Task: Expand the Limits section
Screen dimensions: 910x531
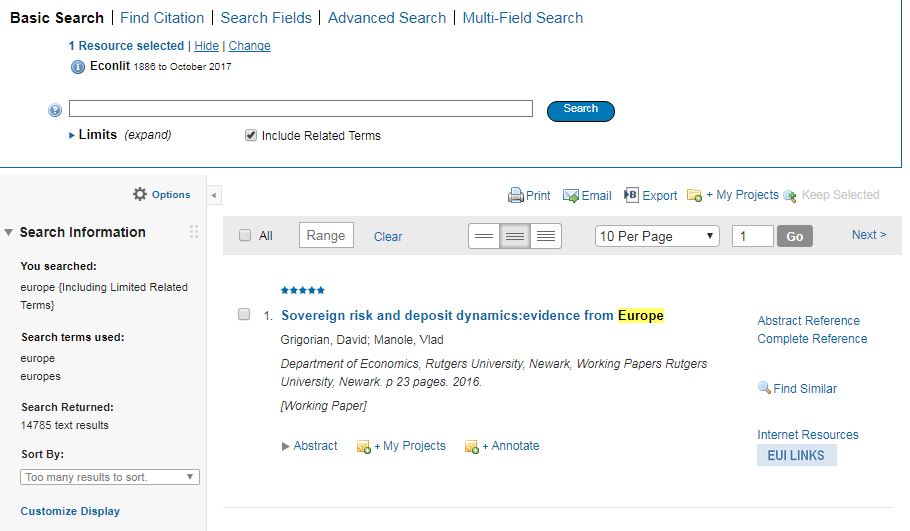Action: 72,135
